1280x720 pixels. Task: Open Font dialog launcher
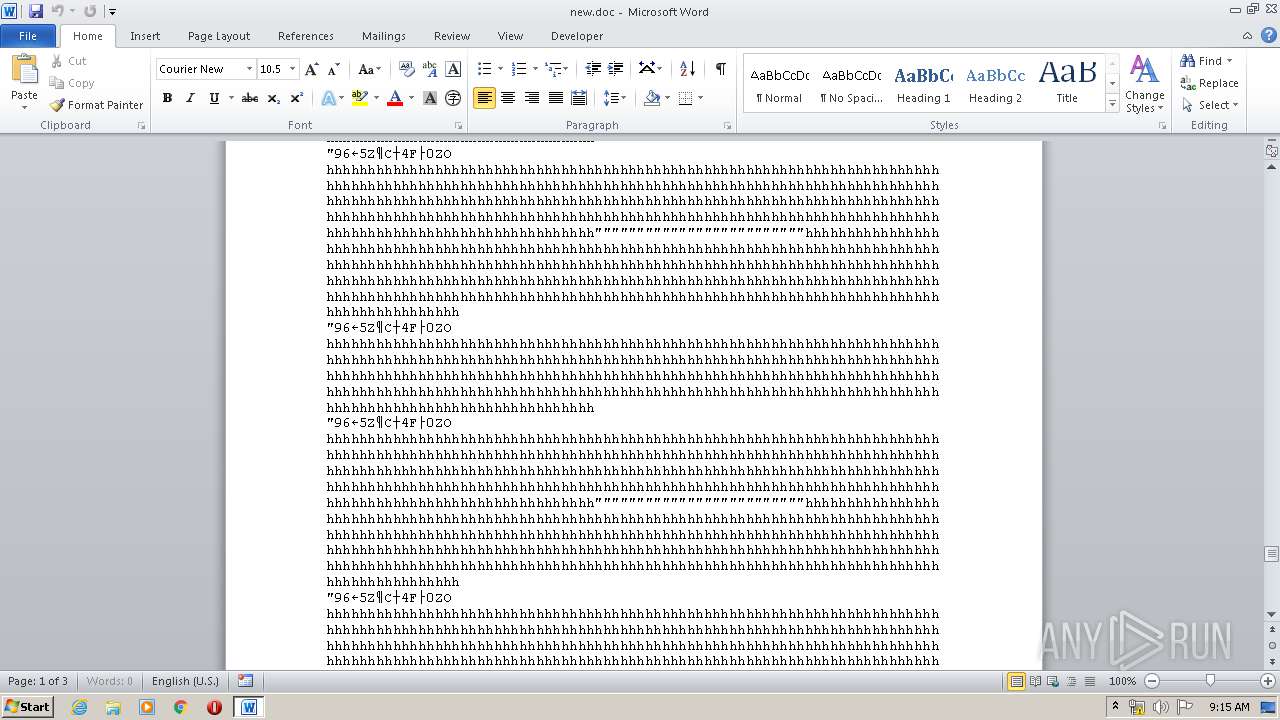pyautogui.click(x=458, y=126)
